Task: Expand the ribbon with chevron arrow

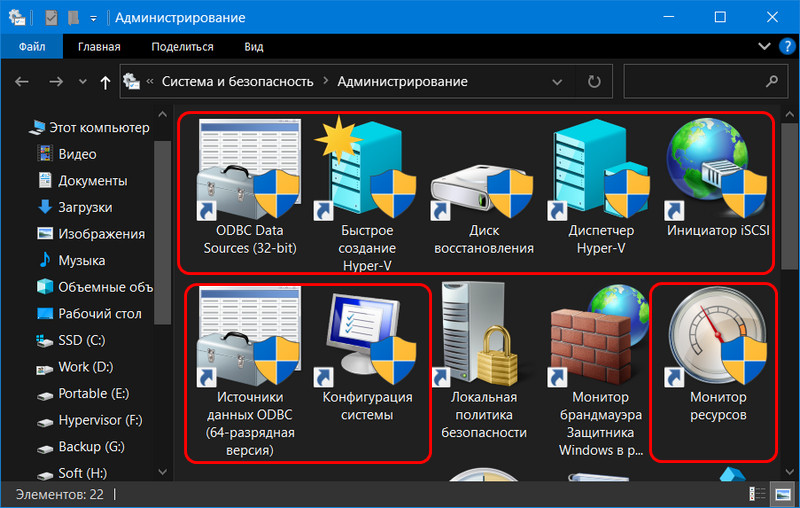Action: coord(764,46)
